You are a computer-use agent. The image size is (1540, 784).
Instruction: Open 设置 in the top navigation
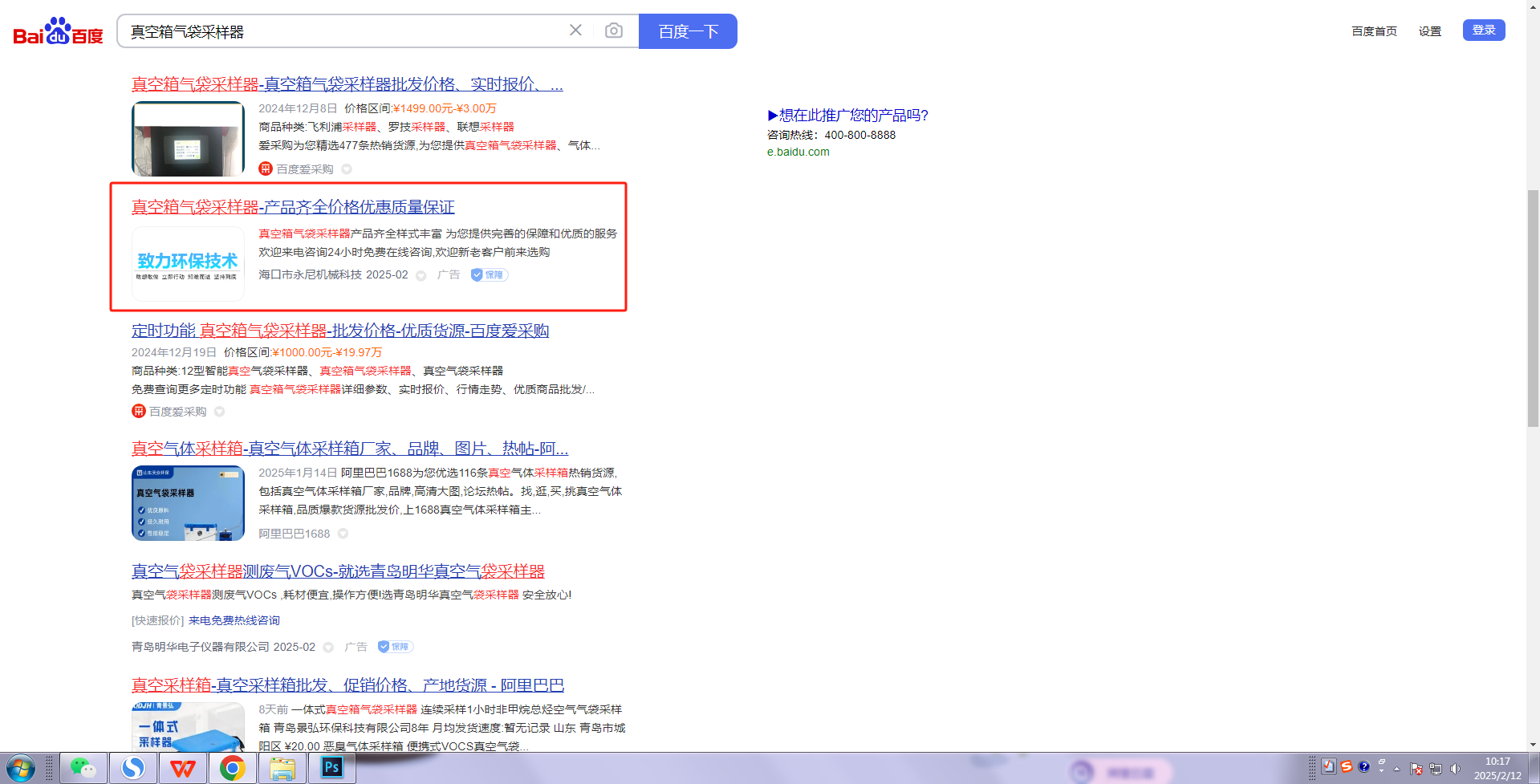pyautogui.click(x=1429, y=31)
